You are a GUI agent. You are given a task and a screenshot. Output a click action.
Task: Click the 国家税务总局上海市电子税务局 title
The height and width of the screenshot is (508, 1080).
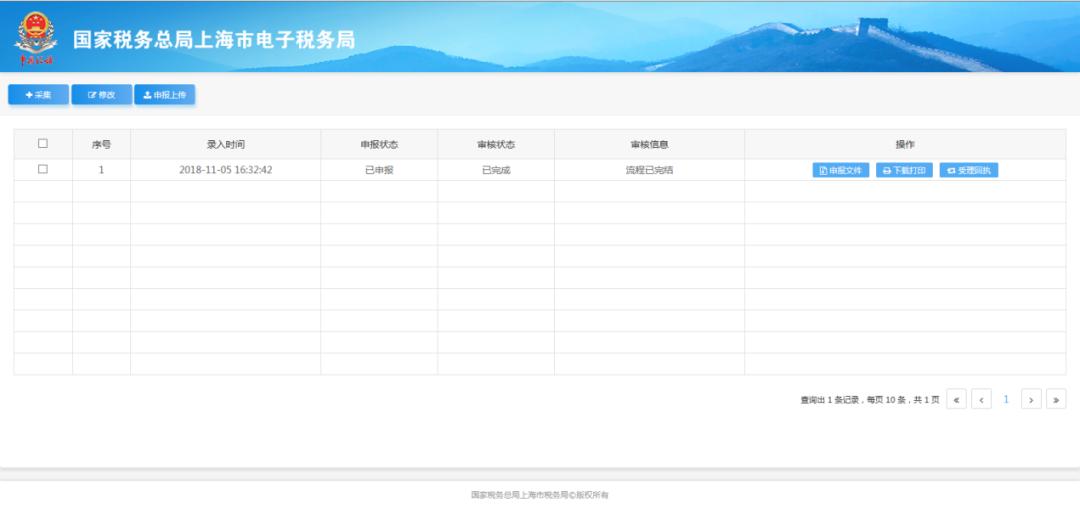click(x=214, y=39)
